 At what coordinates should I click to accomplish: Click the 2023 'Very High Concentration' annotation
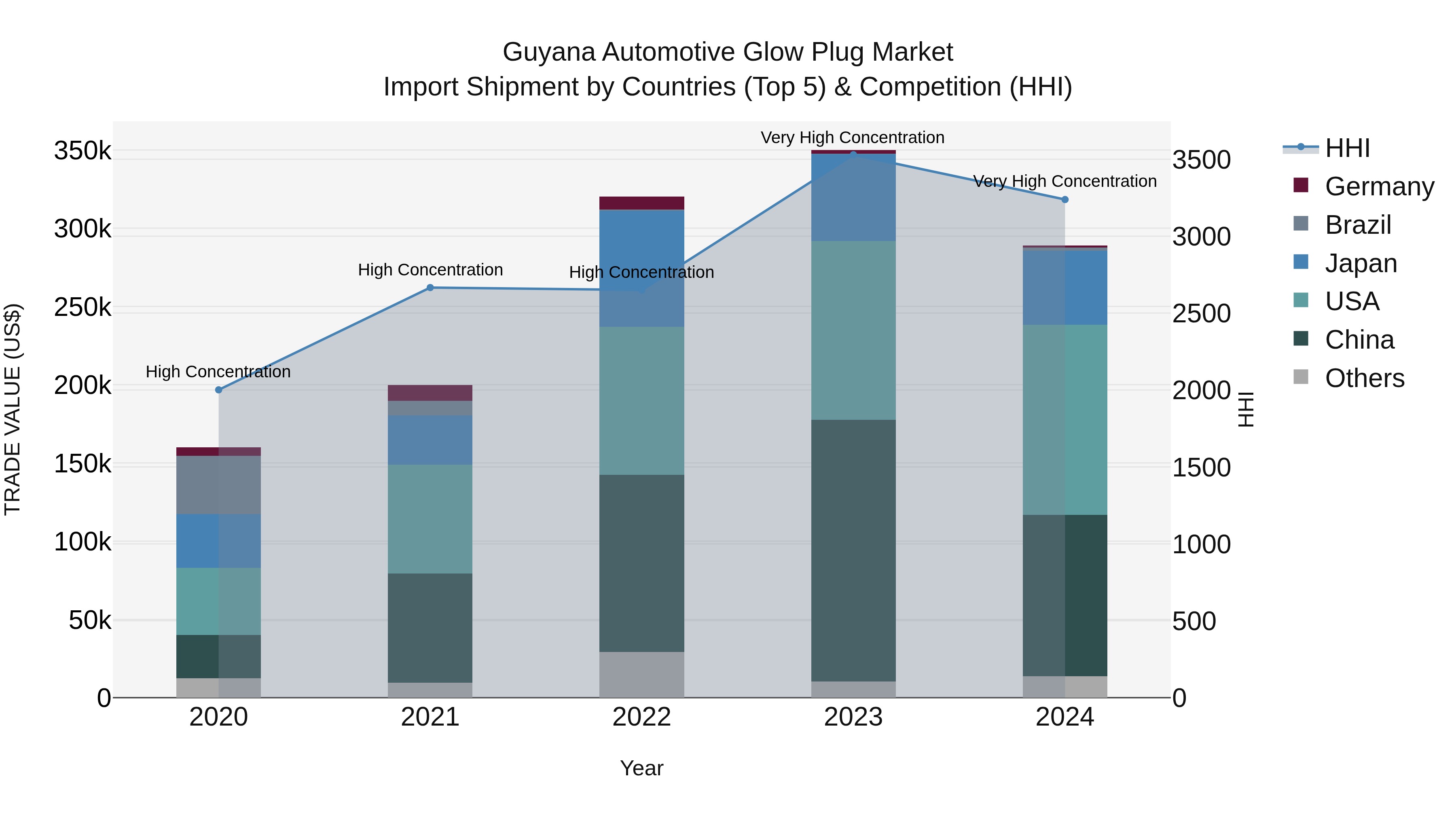(852, 138)
